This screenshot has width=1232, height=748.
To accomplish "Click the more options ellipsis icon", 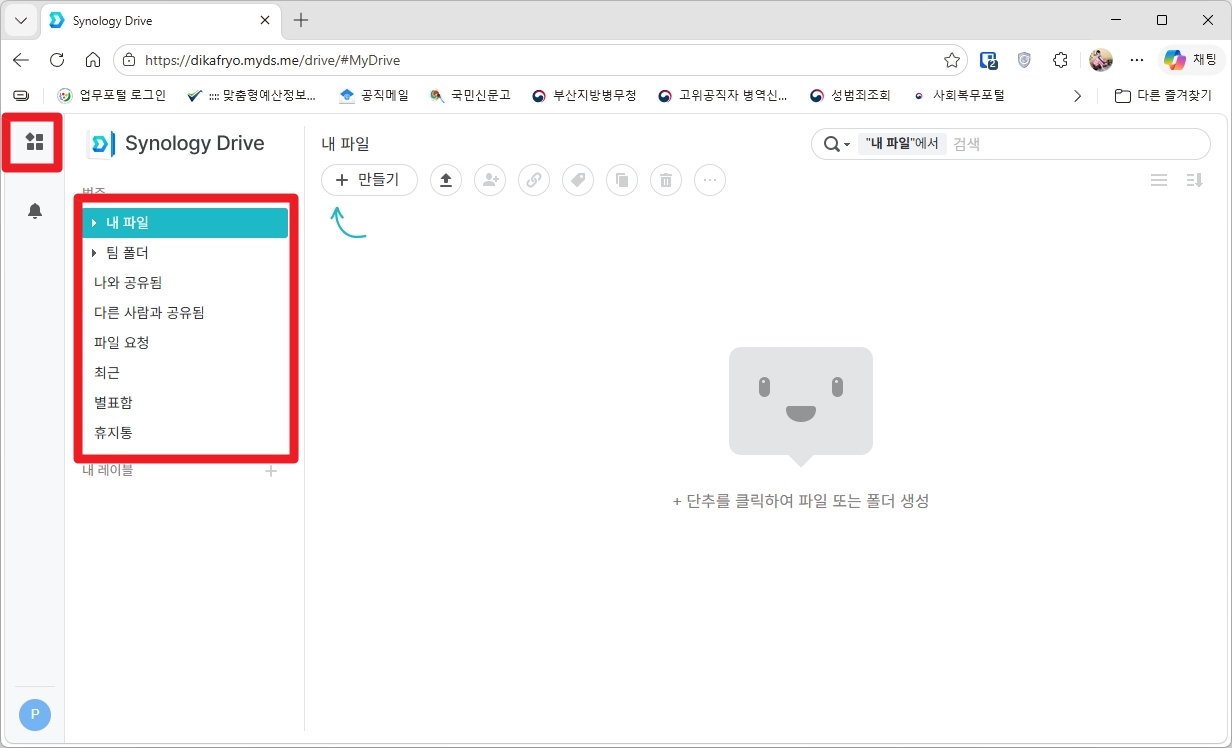I will (710, 180).
